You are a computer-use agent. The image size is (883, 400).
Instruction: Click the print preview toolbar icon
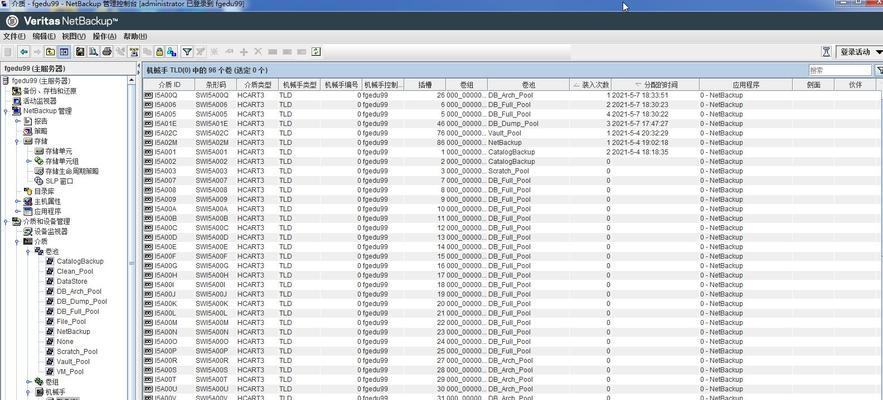[x=93, y=52]
